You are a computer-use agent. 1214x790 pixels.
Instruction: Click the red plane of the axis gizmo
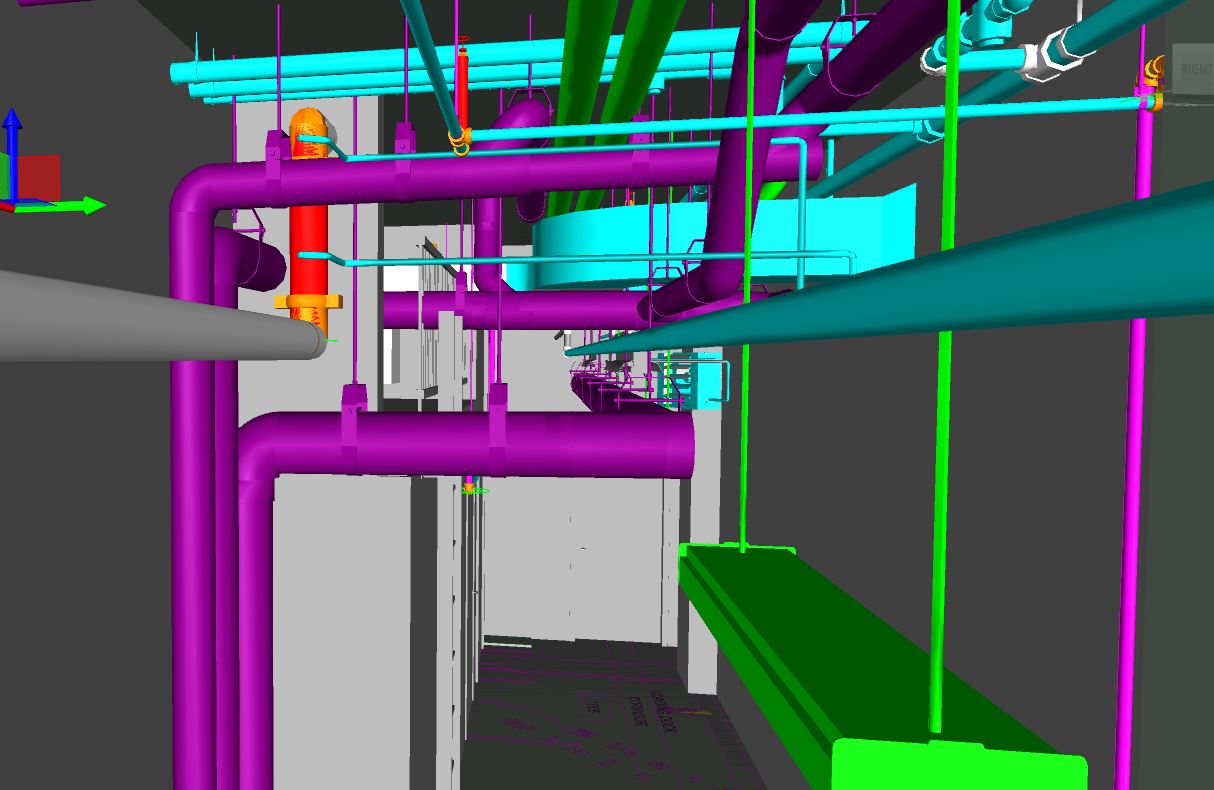tap(41, 177)
